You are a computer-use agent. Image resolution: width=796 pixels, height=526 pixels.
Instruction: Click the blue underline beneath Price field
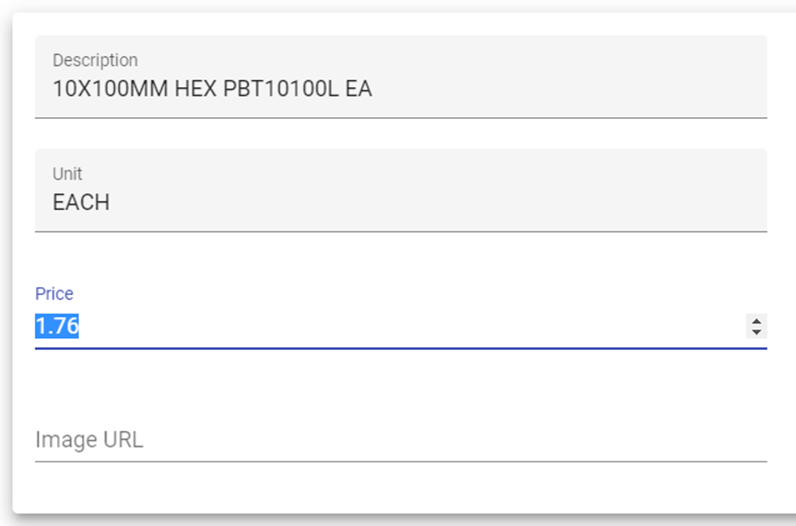coord(400,348)
